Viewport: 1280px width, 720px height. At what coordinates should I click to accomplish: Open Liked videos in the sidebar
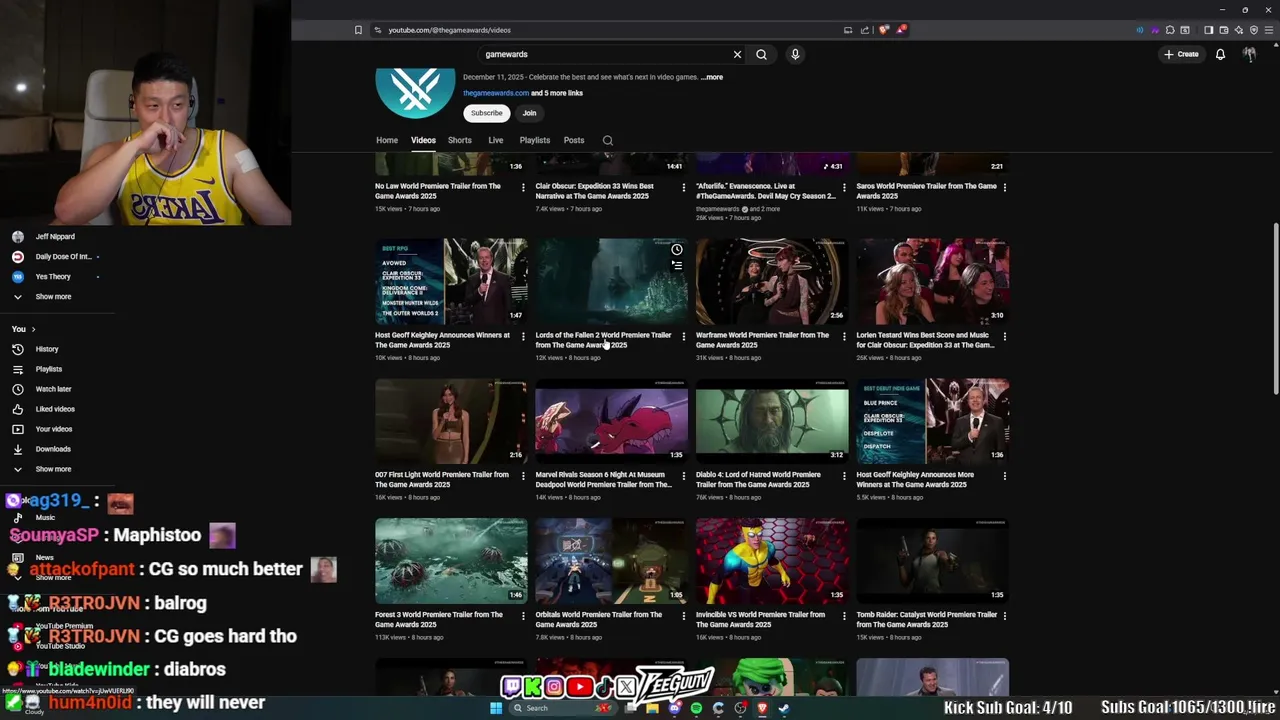[54, 409]
